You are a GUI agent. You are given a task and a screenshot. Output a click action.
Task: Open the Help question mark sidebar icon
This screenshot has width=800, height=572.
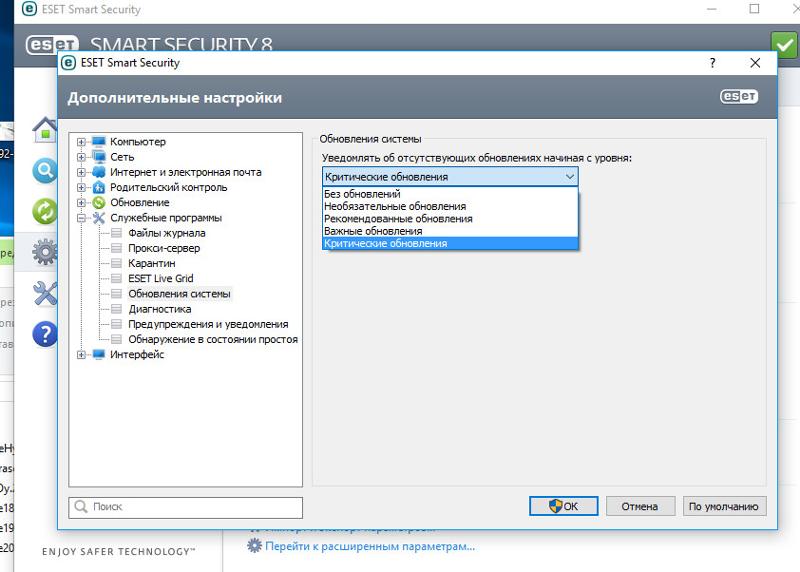click(45, 335)
